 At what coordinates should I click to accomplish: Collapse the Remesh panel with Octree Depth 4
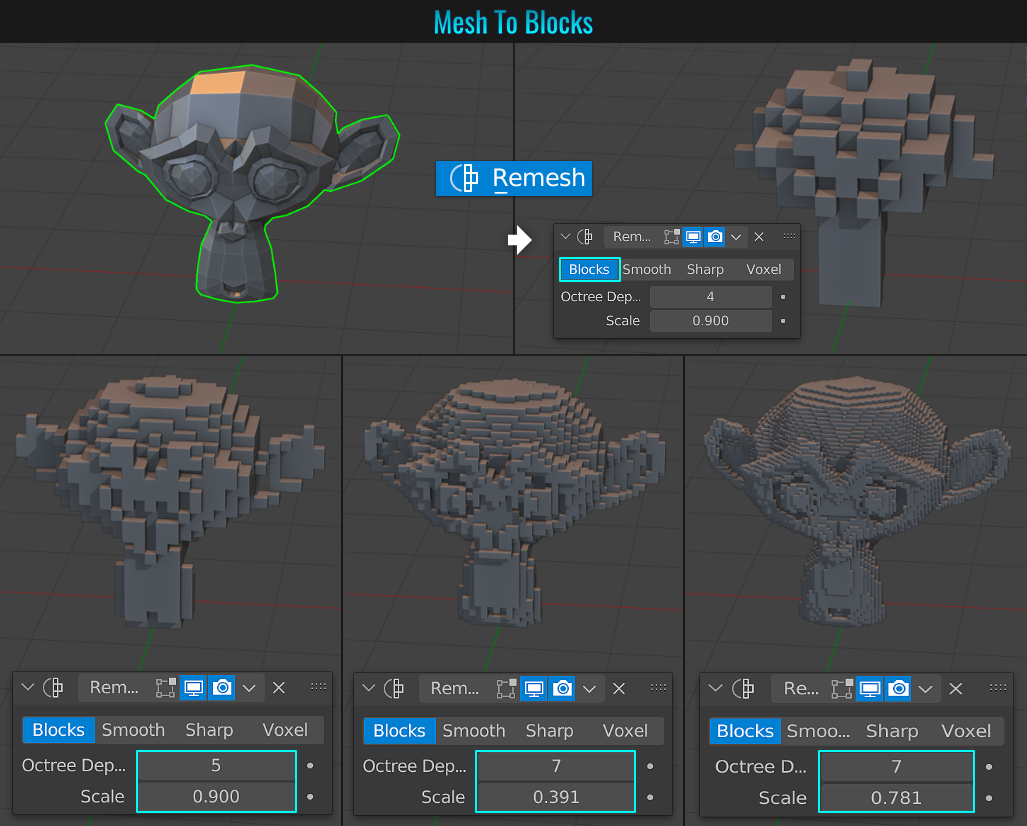565,236
